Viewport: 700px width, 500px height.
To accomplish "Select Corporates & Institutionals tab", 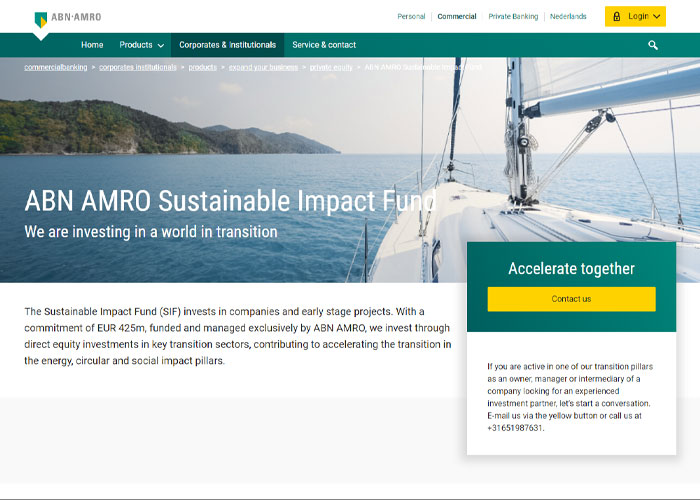I will (x=227, y=45).
